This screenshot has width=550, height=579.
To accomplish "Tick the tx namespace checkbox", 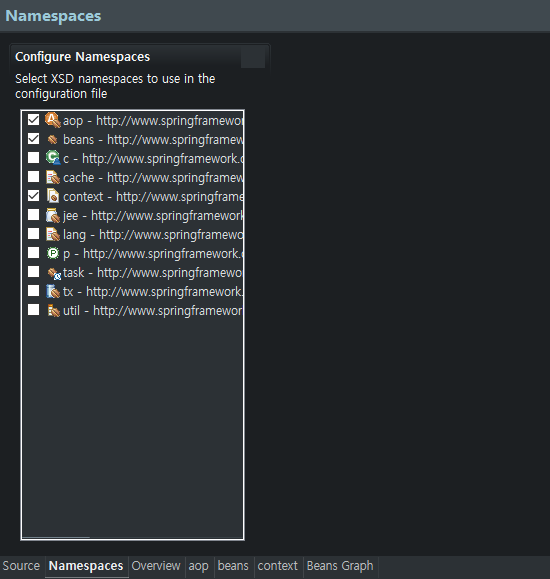I will 33,291.
